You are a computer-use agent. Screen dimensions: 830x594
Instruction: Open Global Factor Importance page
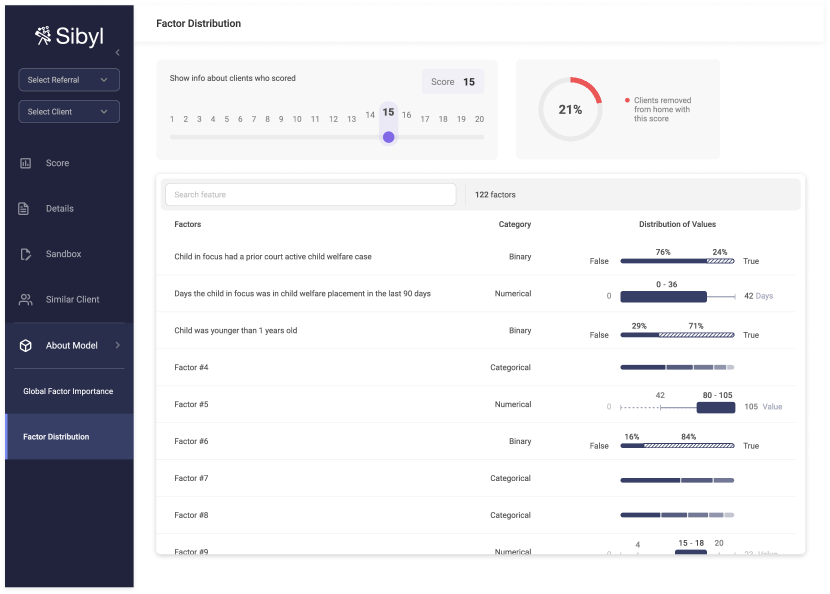tap(68, 392)
